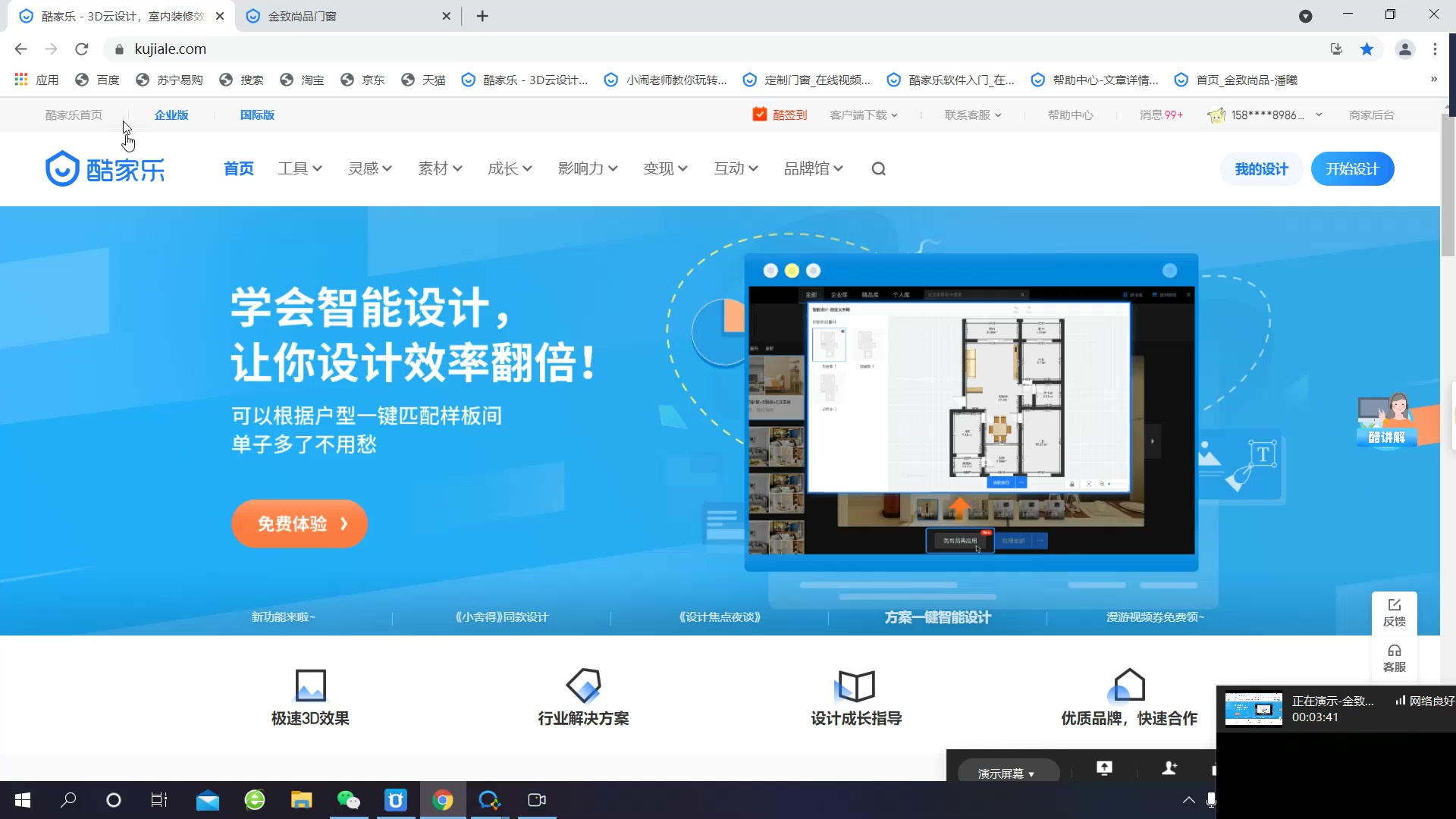Close the 全致尚品门窗 browser tab
The width and height of the screenshot is (1456, 819).
pos(446,16)
